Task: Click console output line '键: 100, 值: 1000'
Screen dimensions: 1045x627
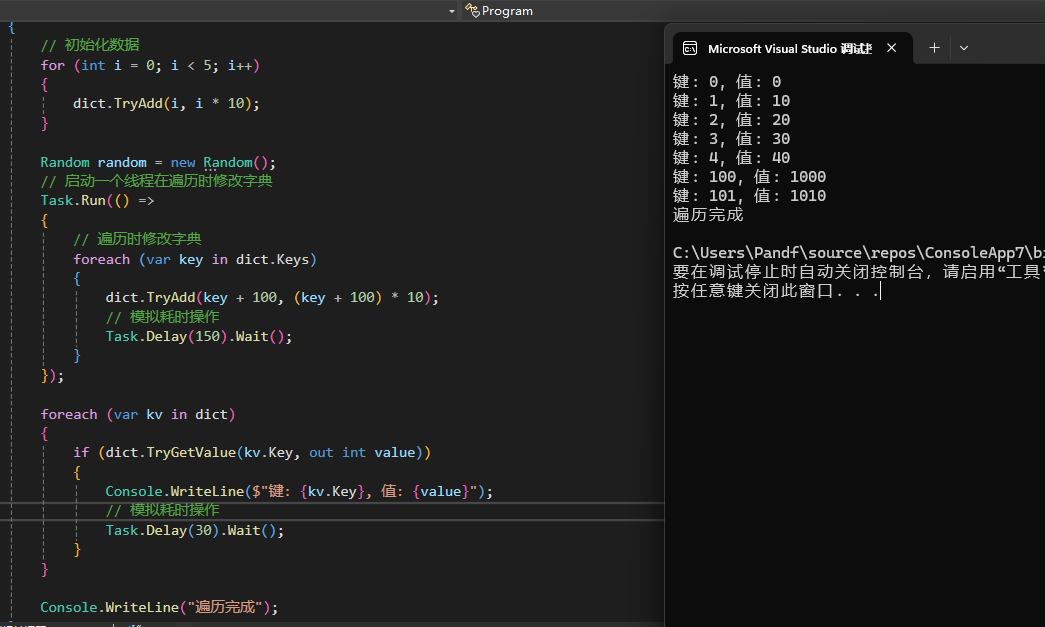Action: point(750,177)
